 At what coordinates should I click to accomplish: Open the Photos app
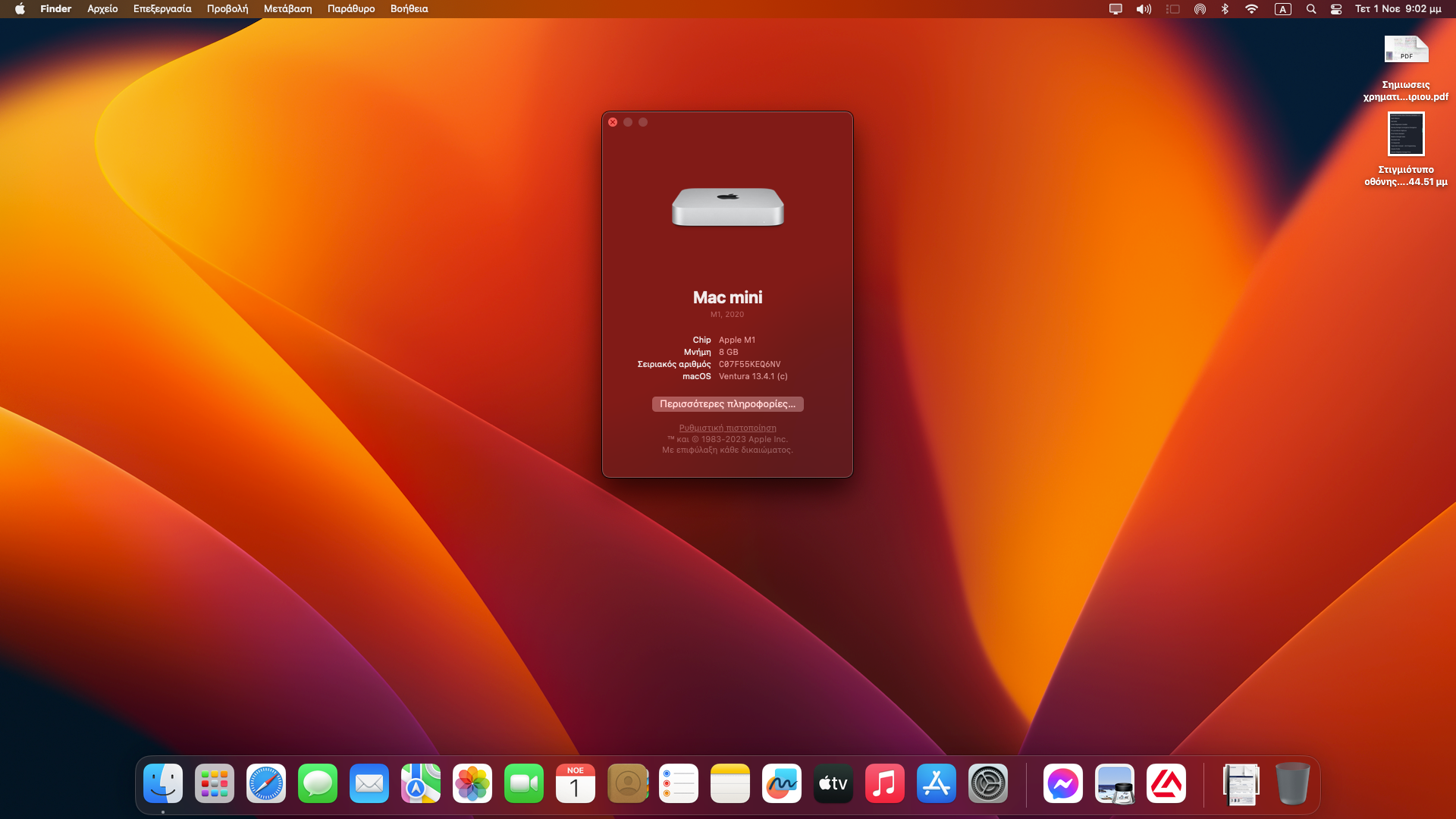(x=472, y=783)
